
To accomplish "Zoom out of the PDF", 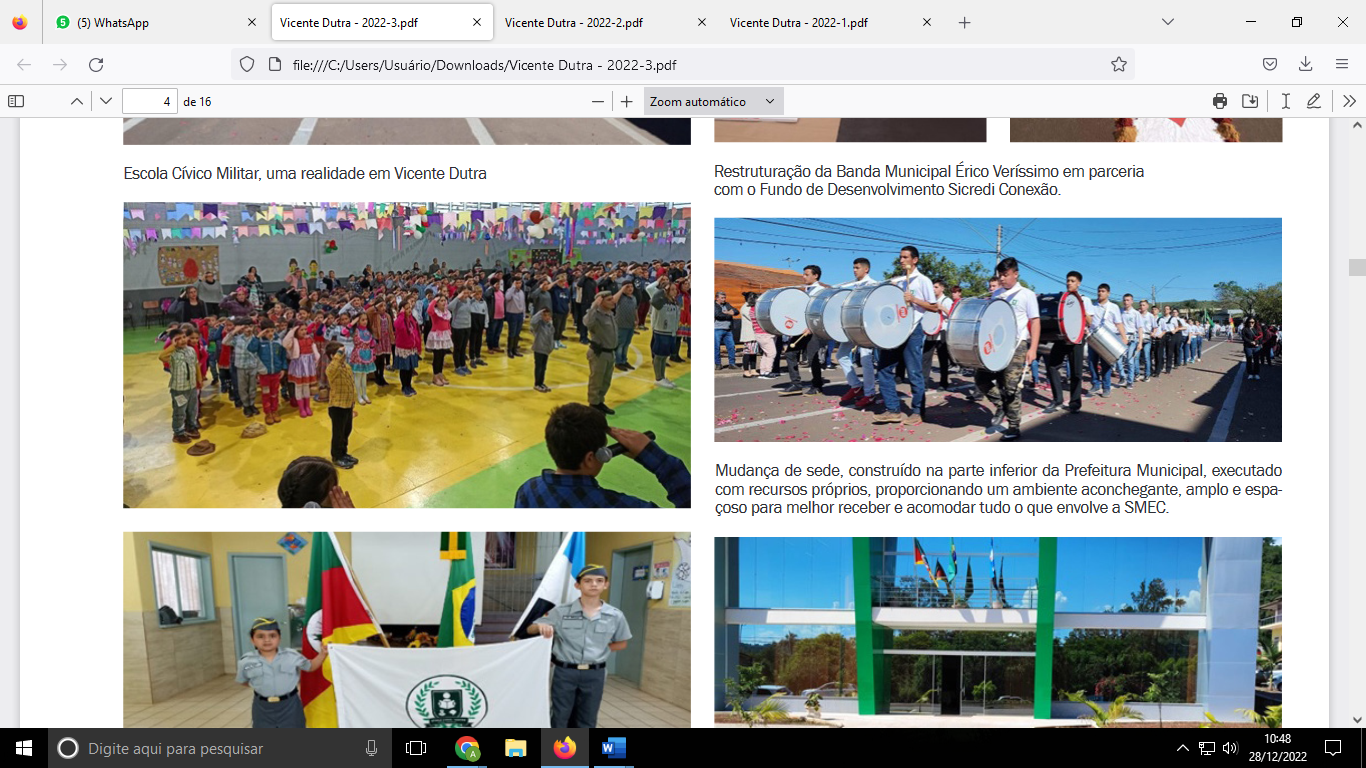I will tap(598, 101).
